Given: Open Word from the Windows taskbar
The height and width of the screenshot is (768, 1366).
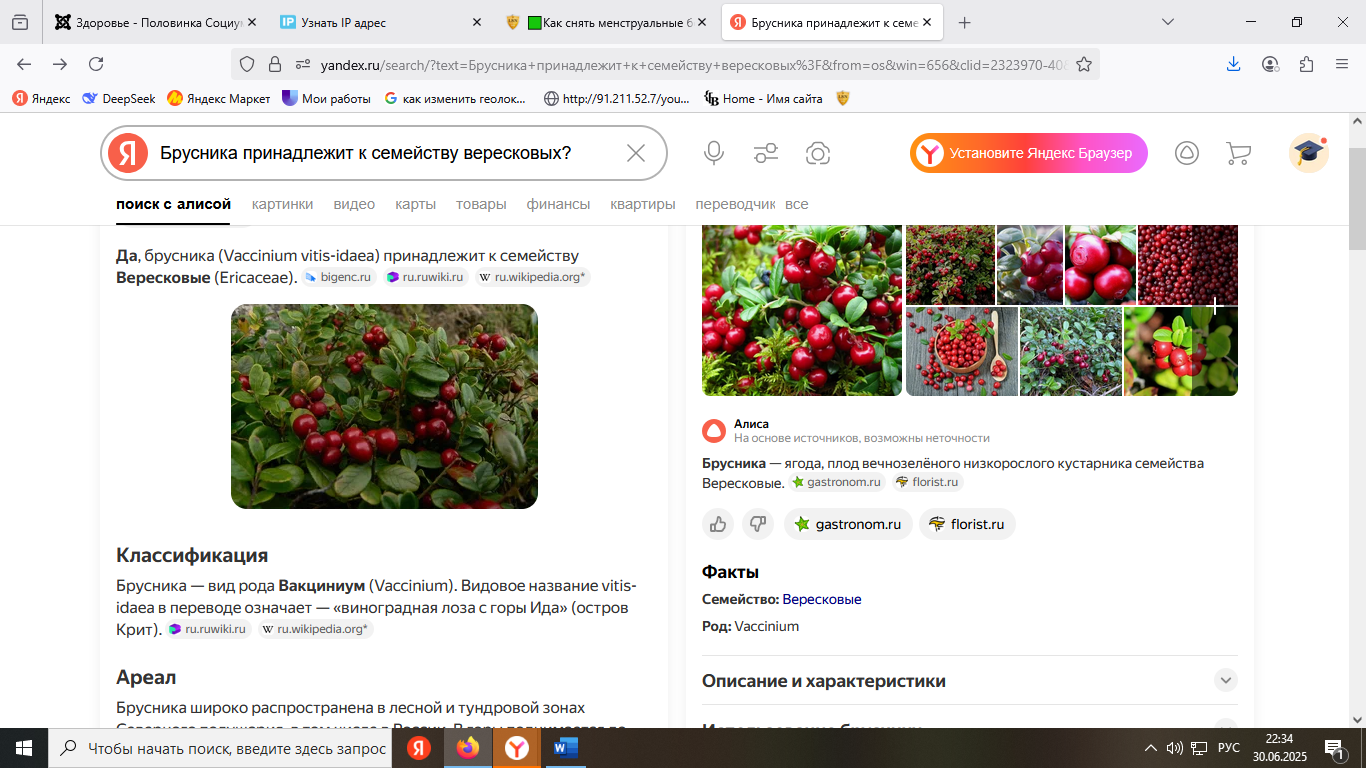Looking at the screenshot, I should pos(565,748).
